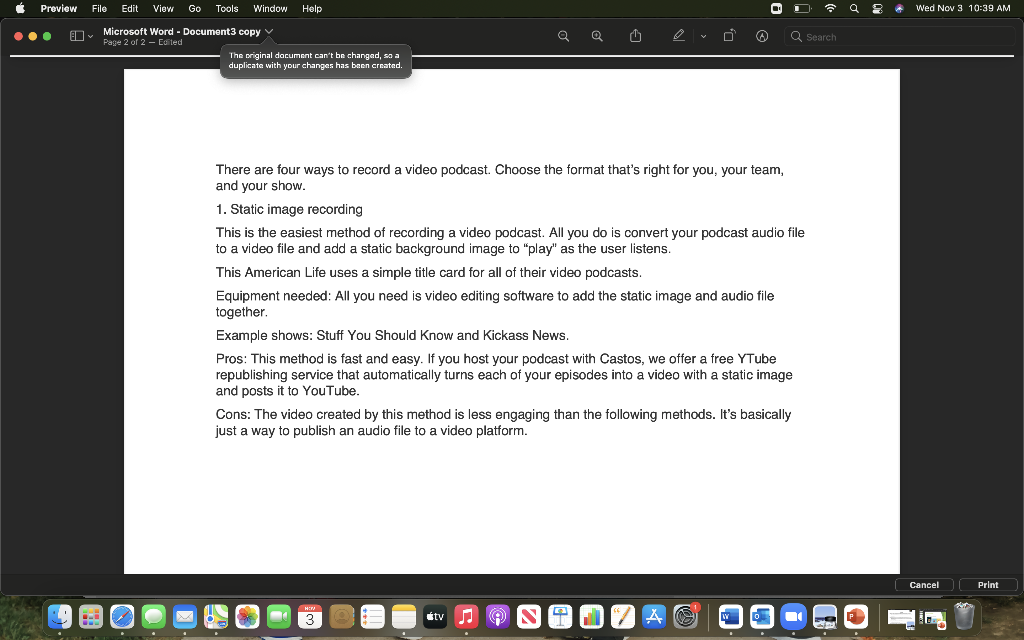Activate the Highlight tool in the toolbar
The height and width of the screenshot is (640, 1024).
click(x=761, y=35)
